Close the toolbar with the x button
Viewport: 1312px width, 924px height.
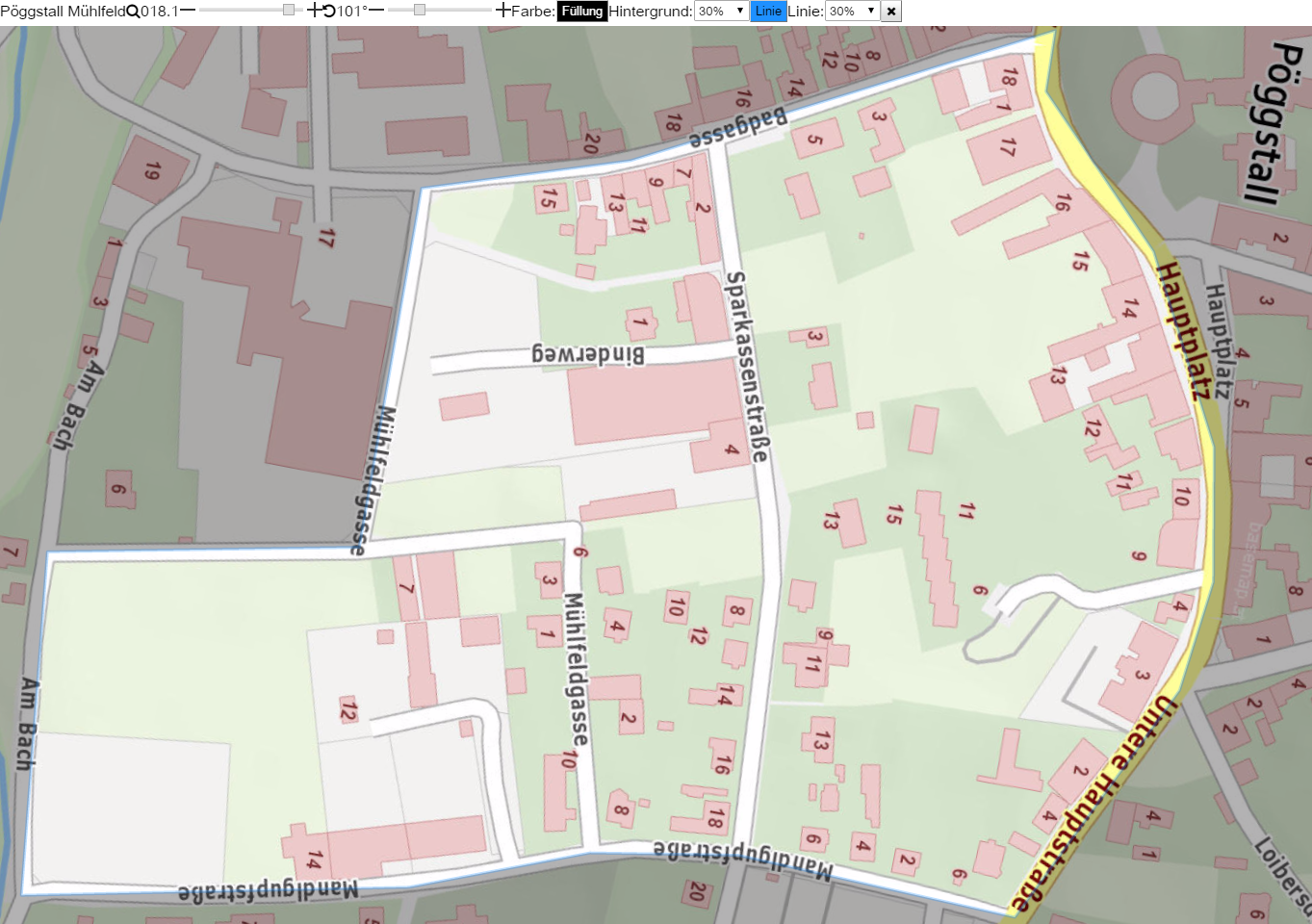891,12
